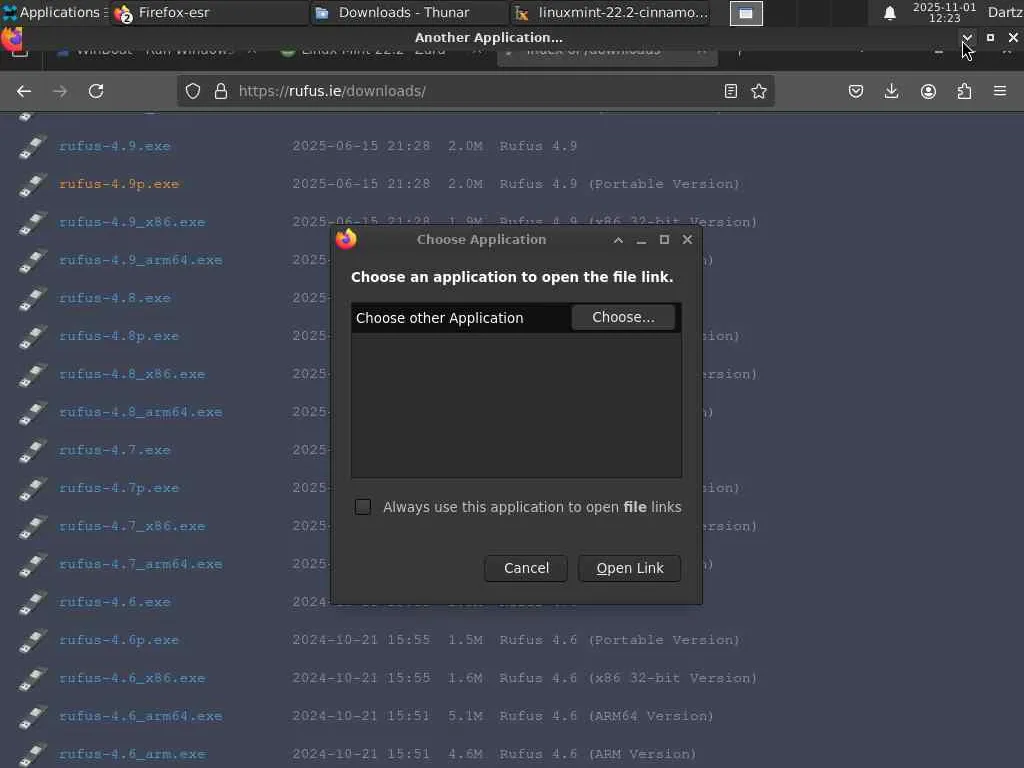Click the file icon beside rufus-4.8.exe
The height and width of the screenshot is (768, 1024).
[x=32, y=298]
